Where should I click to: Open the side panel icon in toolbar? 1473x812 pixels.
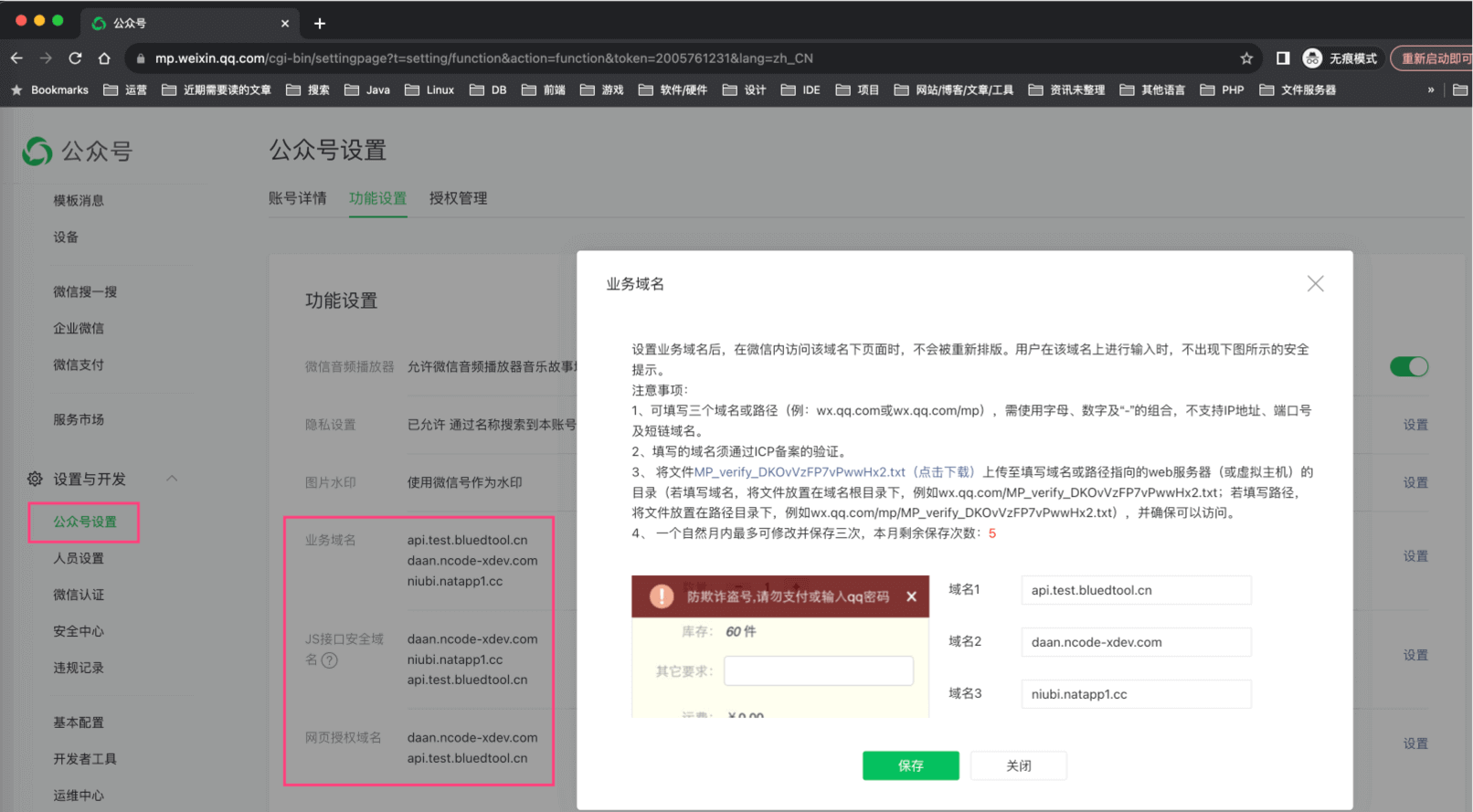[x=1283, y=58]
